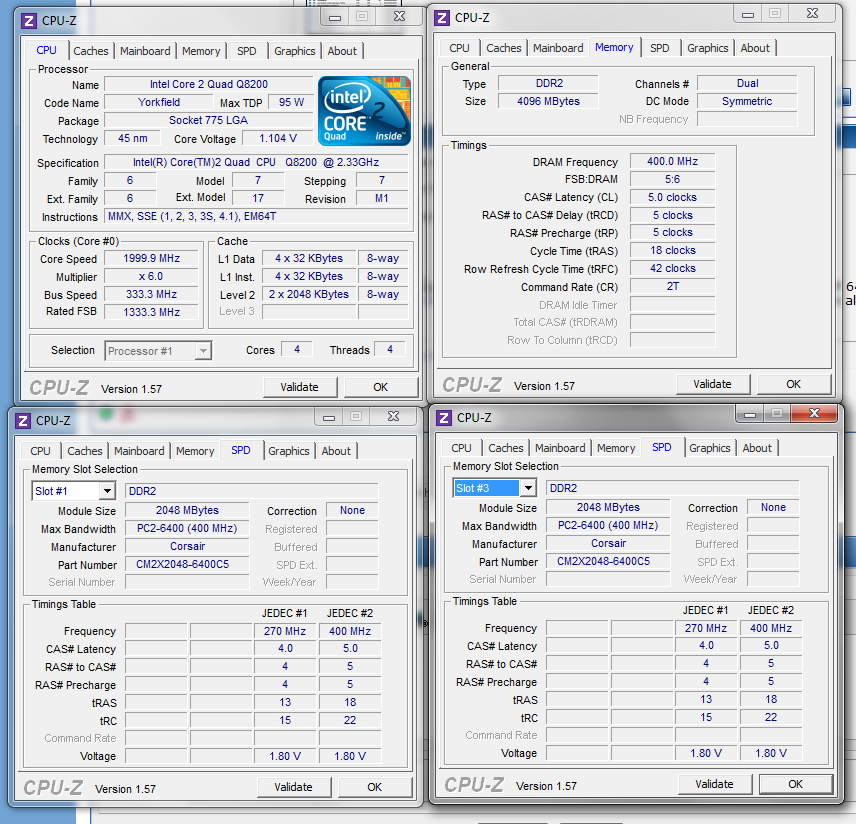The height and width of the screenshot is (824, 856).
Task: Select the Mainboard tab in the Memory window
Action: click(558, 48)
